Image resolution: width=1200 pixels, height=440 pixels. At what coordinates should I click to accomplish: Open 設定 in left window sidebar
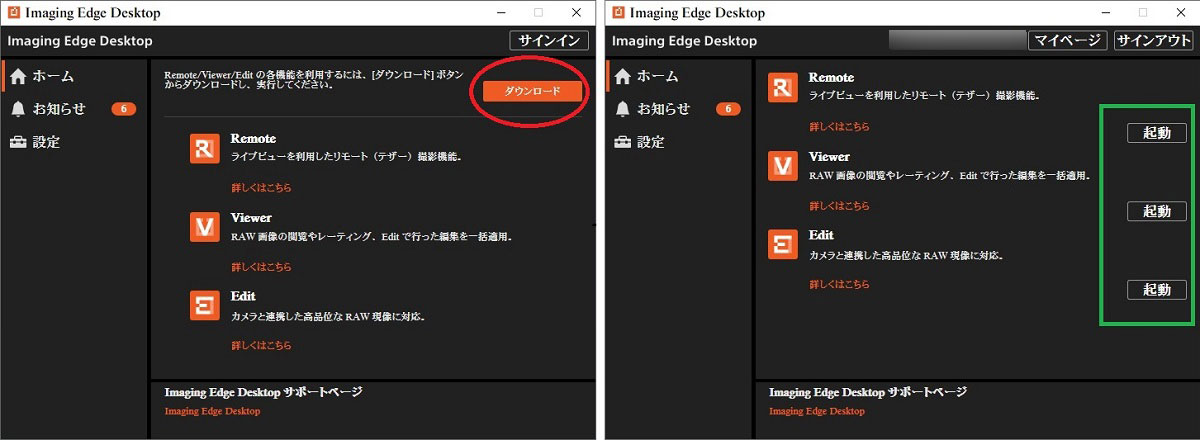tap(46, 142)
